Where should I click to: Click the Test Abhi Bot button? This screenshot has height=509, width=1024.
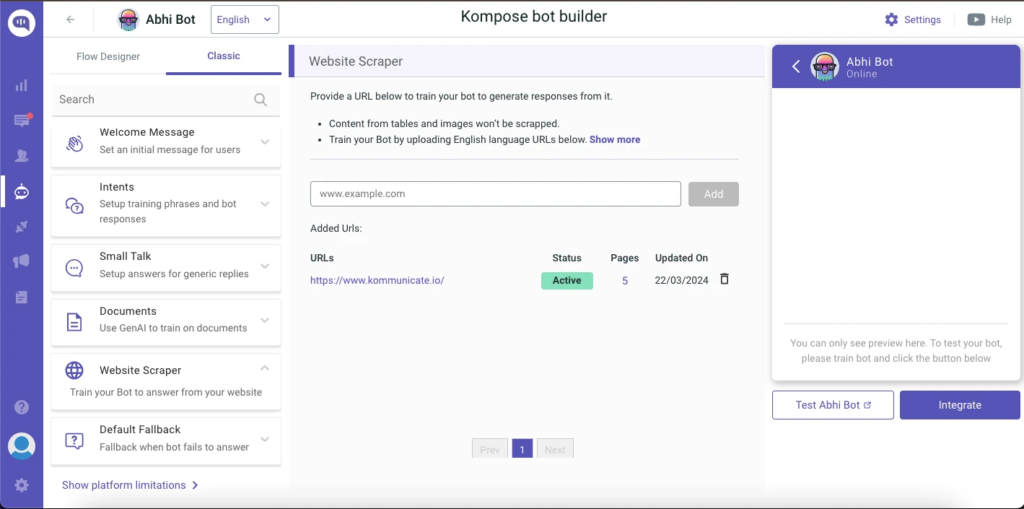833,405
